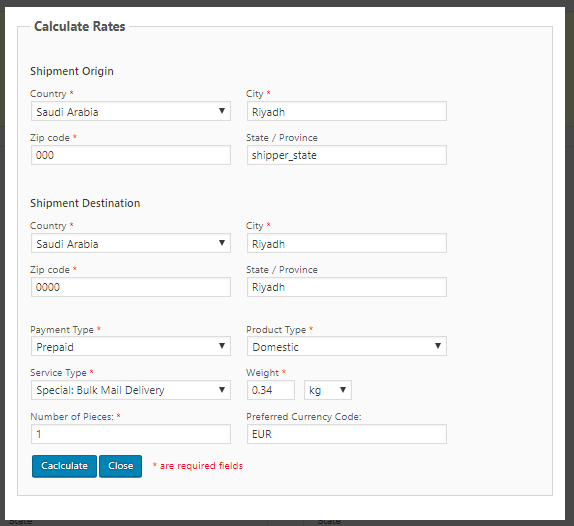Click the destination State / Province field
Image resolution: width=574 pixels, height=526 pixels.
tap(347, 287)
